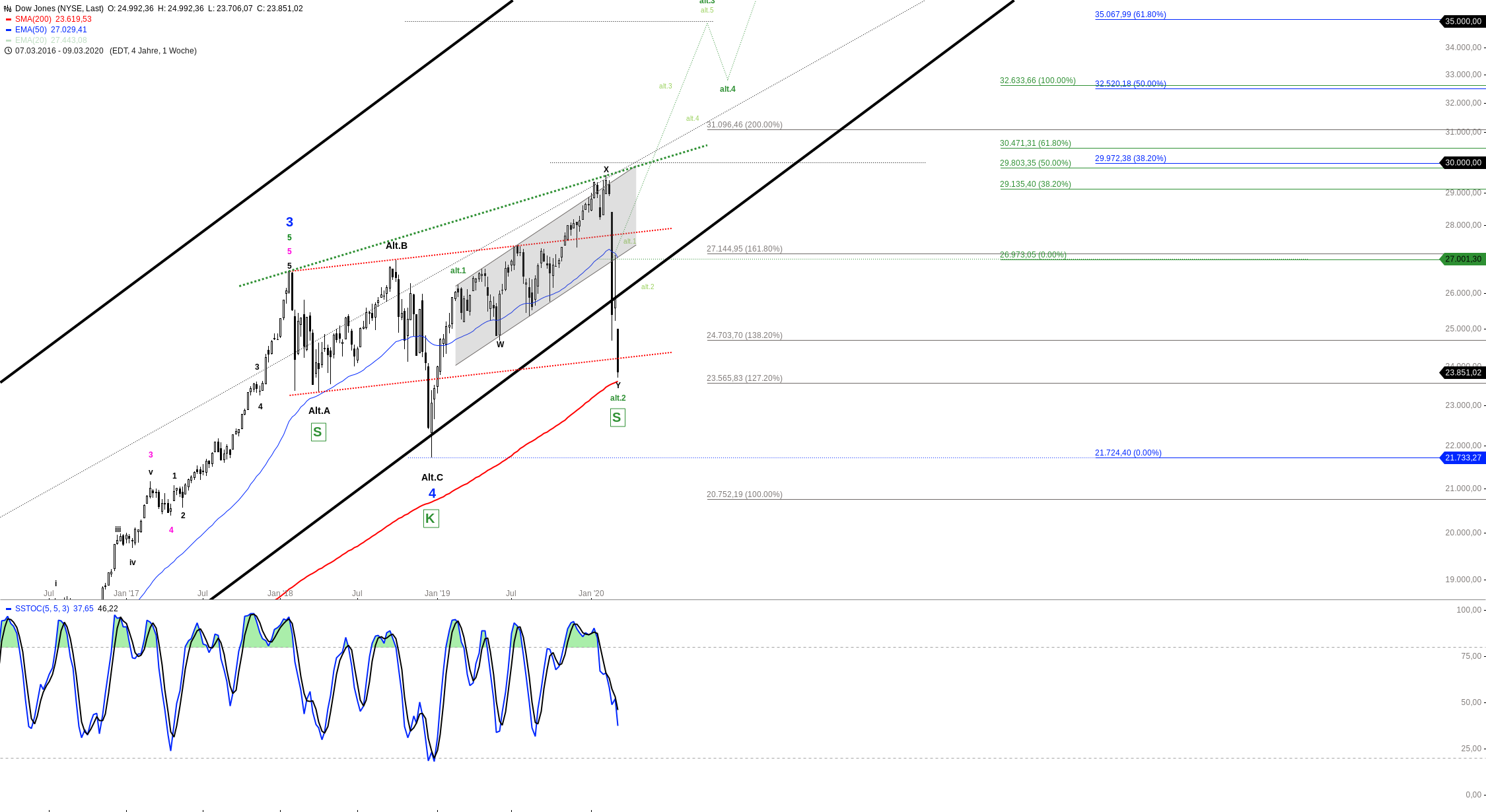Click the red SMA(200) legend color dash
Screen dimensions: 1486x812
9,20
